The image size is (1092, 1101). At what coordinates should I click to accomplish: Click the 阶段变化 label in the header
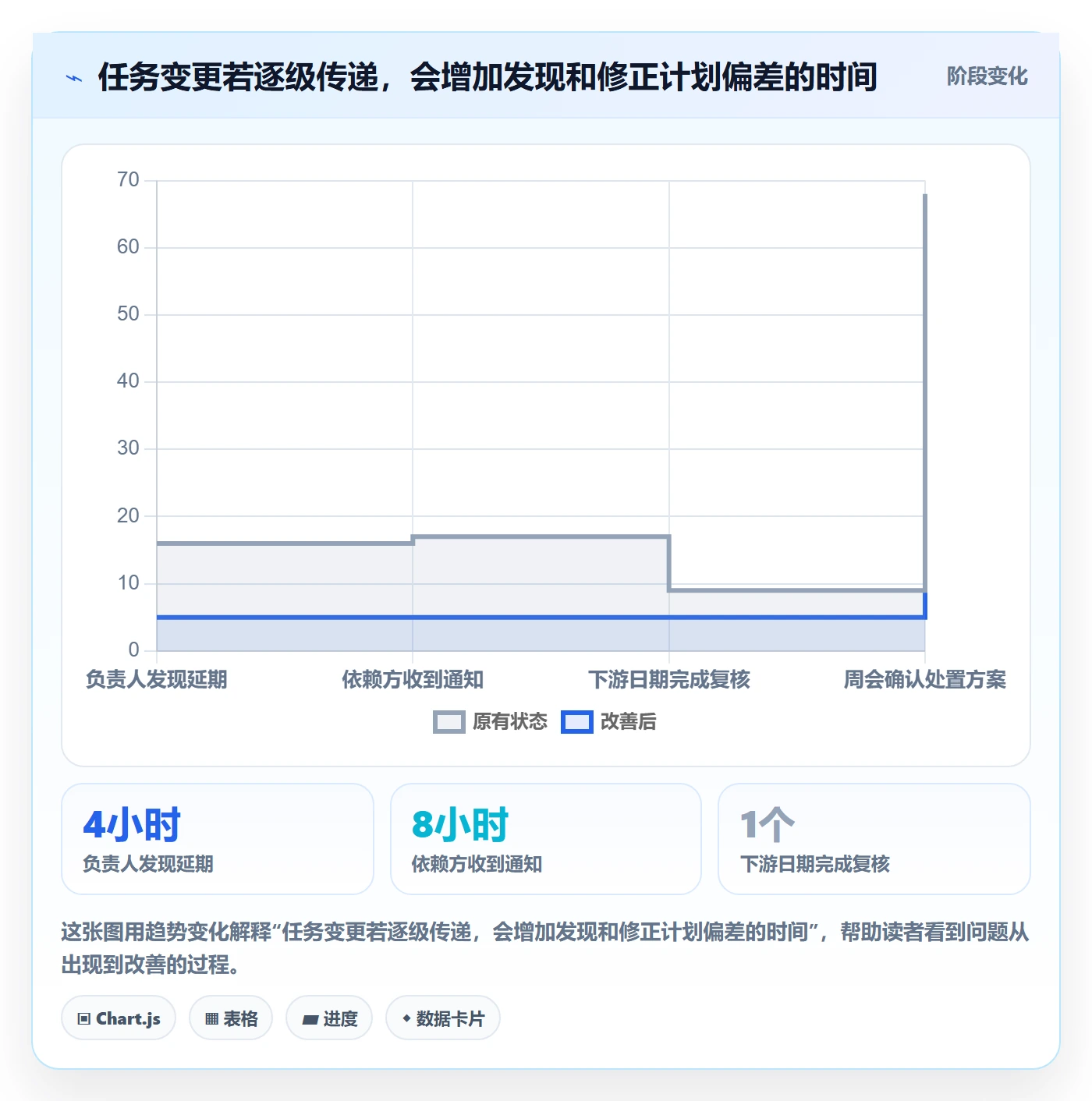pyautogui.click(x=987, y=76)
